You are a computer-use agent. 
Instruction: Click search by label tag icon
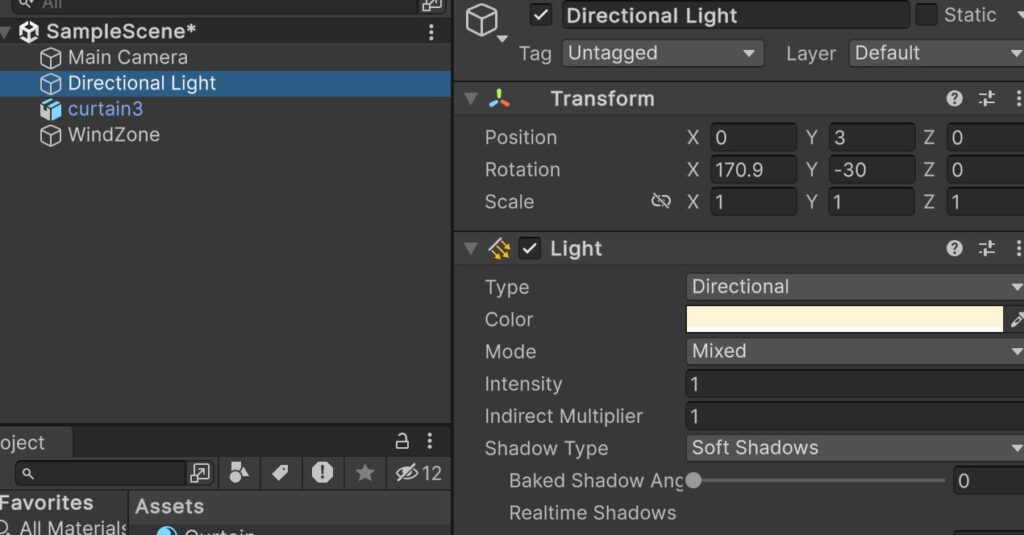(280, 473)
